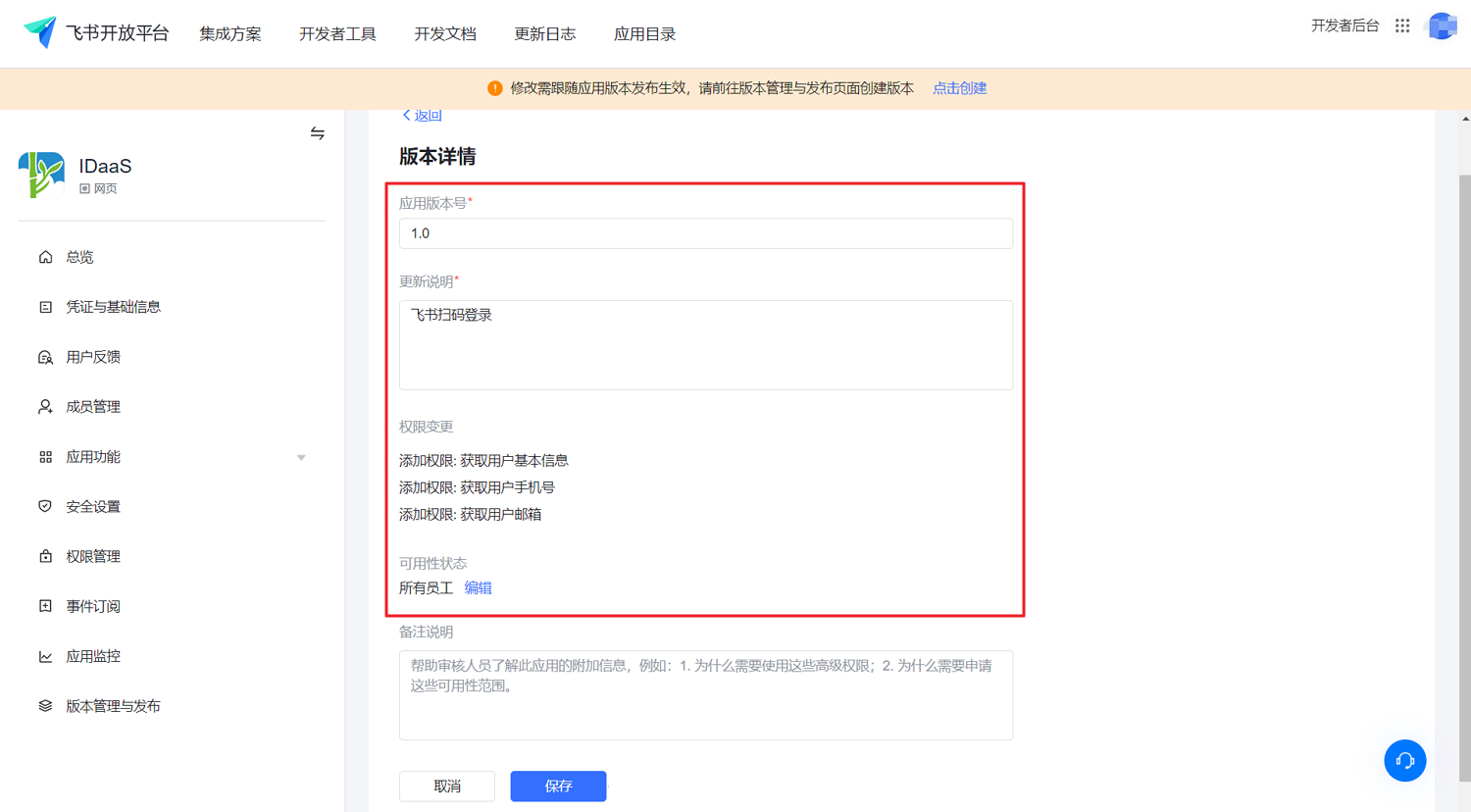Viewport: 1471px width, 812px height.
Task: Click the IDaaS app logo
Action: click(x=42, y=175)
